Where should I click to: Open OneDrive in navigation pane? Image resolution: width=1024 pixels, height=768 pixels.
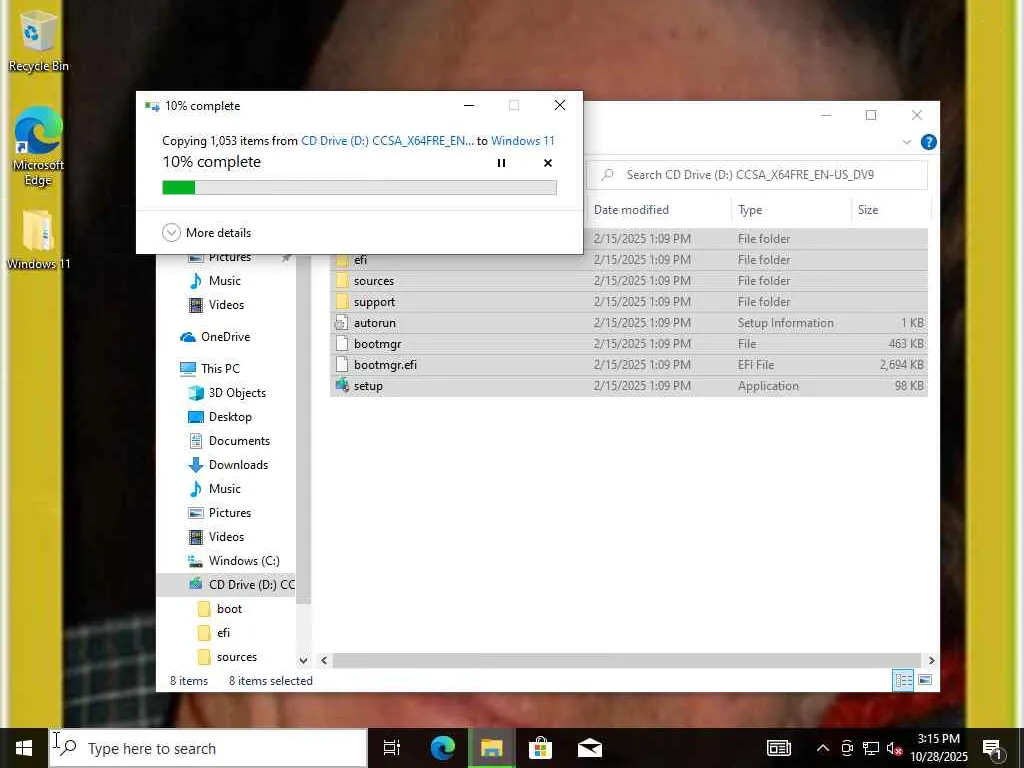[225, 337]
